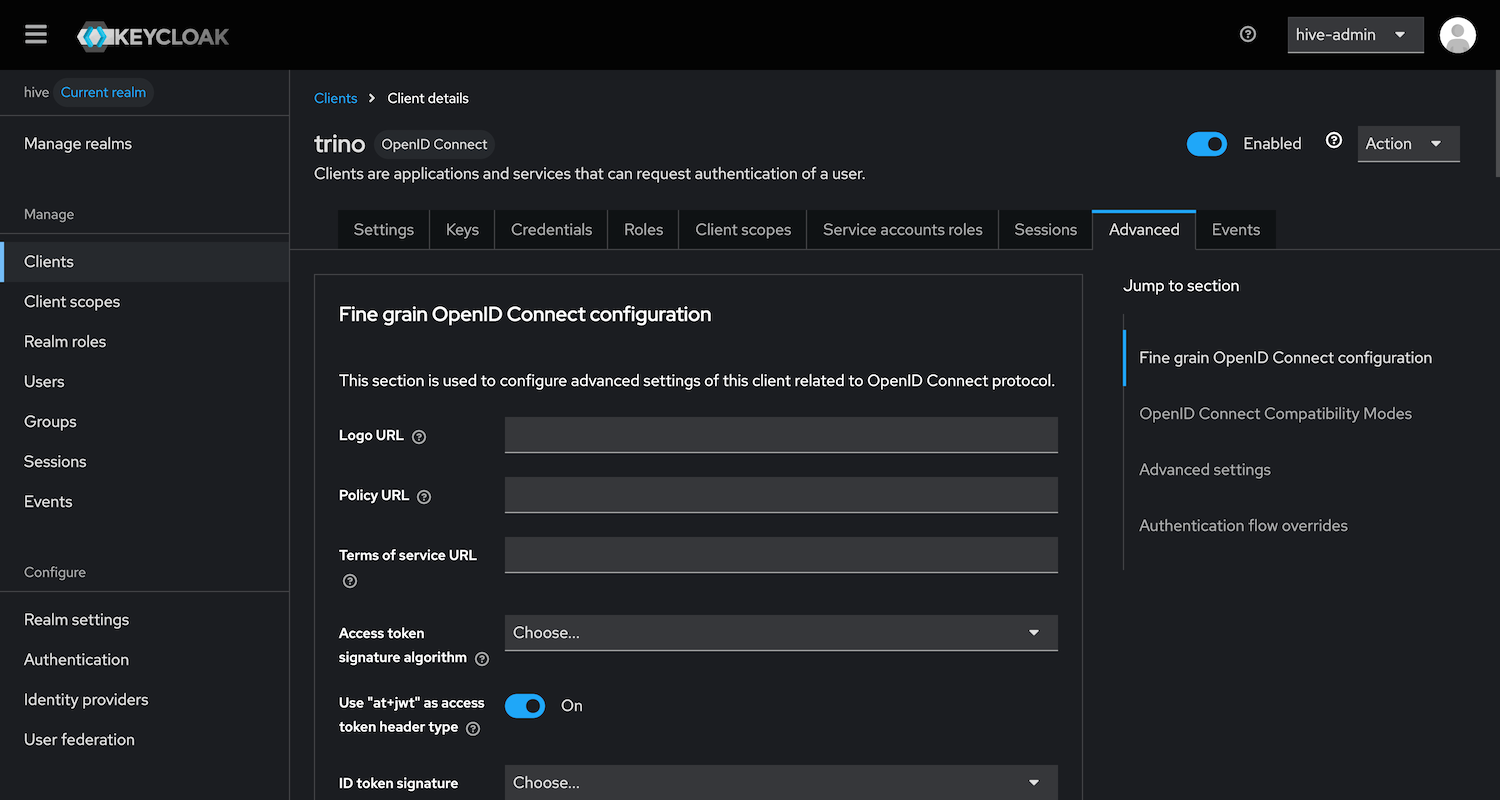Jump to Advanced settings section
The width and height of the screenshot is (1500, 800).
(1204, 470)
